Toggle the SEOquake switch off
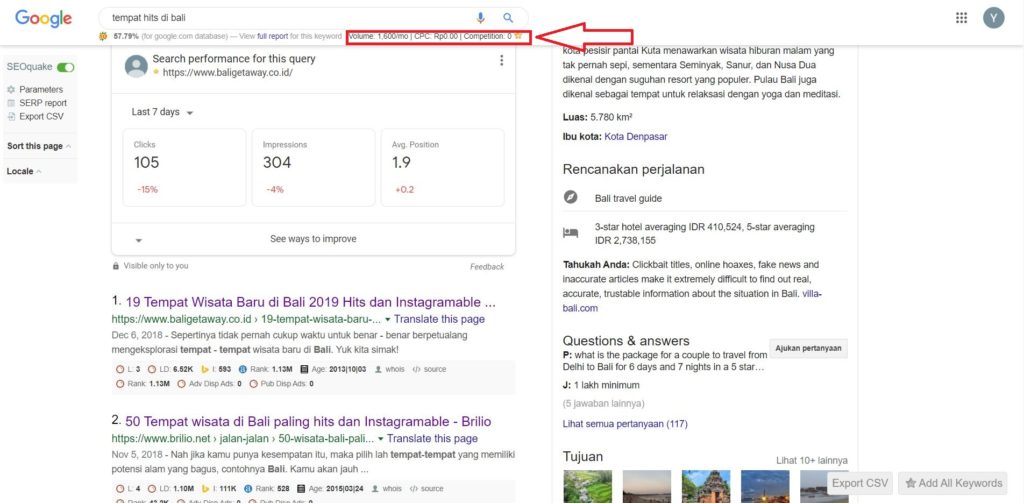1024x503 pixels. (65, 67)
